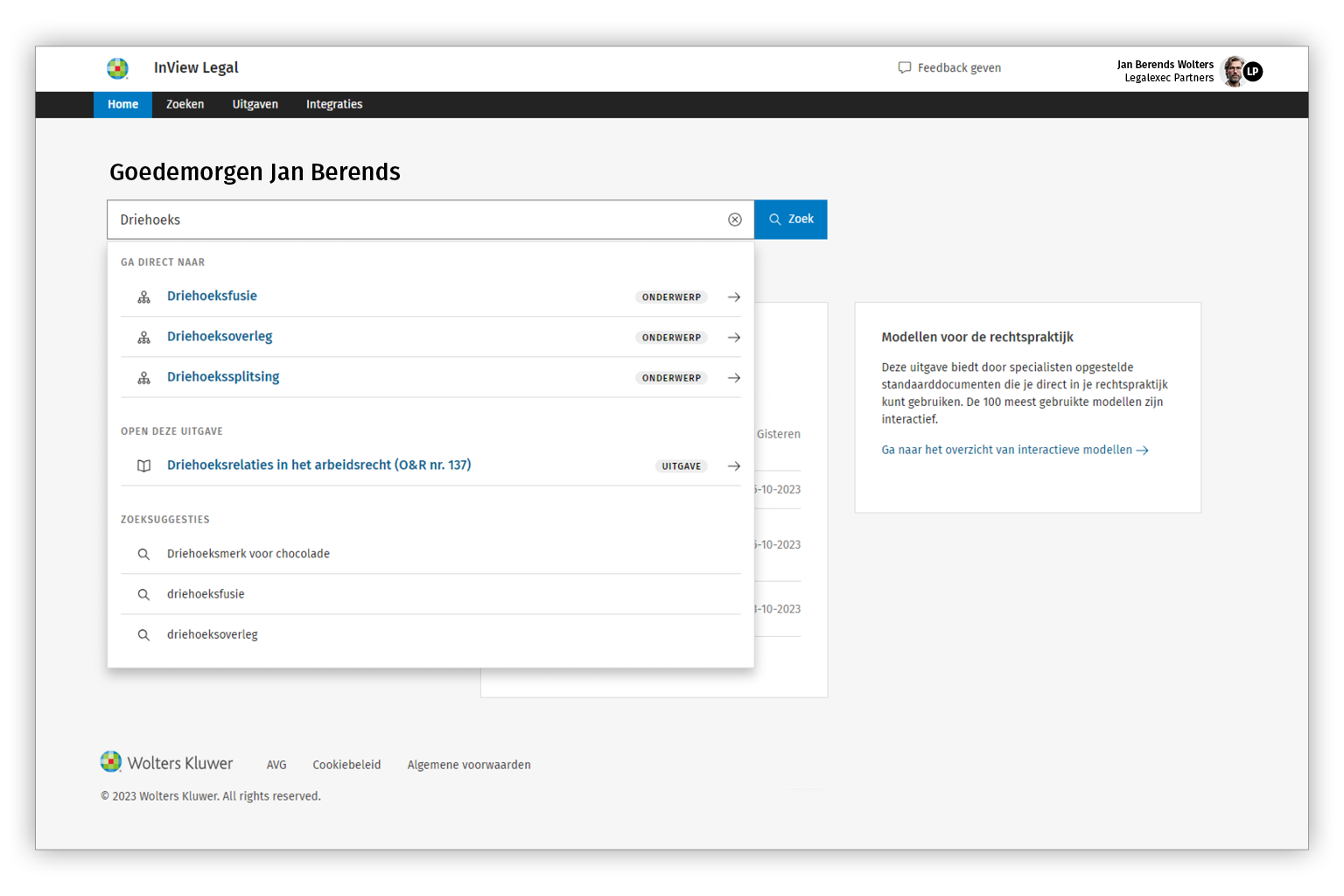The width and height of the screenshot is (1344, 896).
Task: Click the user name Jan Berends Wolters
Action: pos(1165,65)
